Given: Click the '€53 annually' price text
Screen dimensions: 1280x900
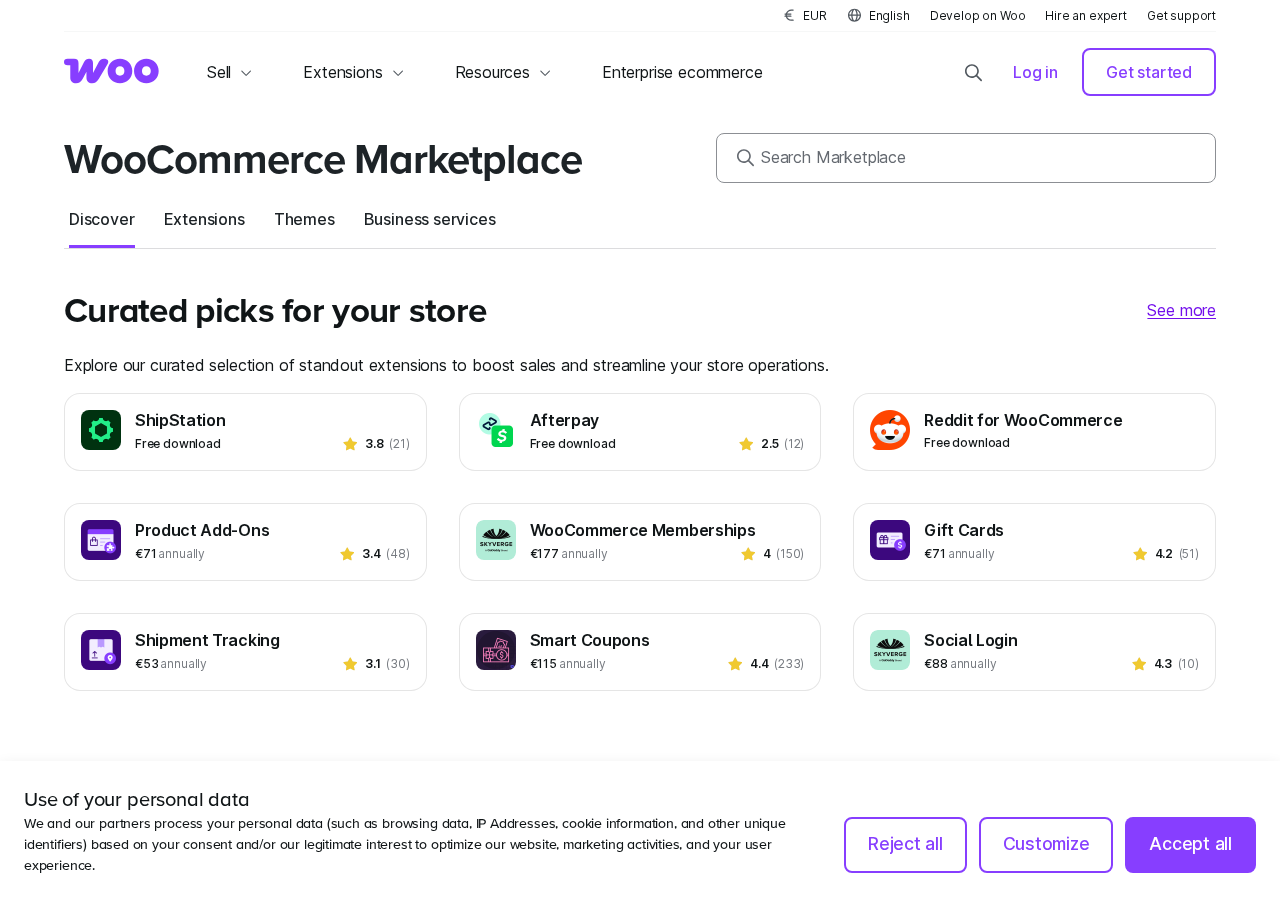Looking at the screenshot, I should point(171,664).
